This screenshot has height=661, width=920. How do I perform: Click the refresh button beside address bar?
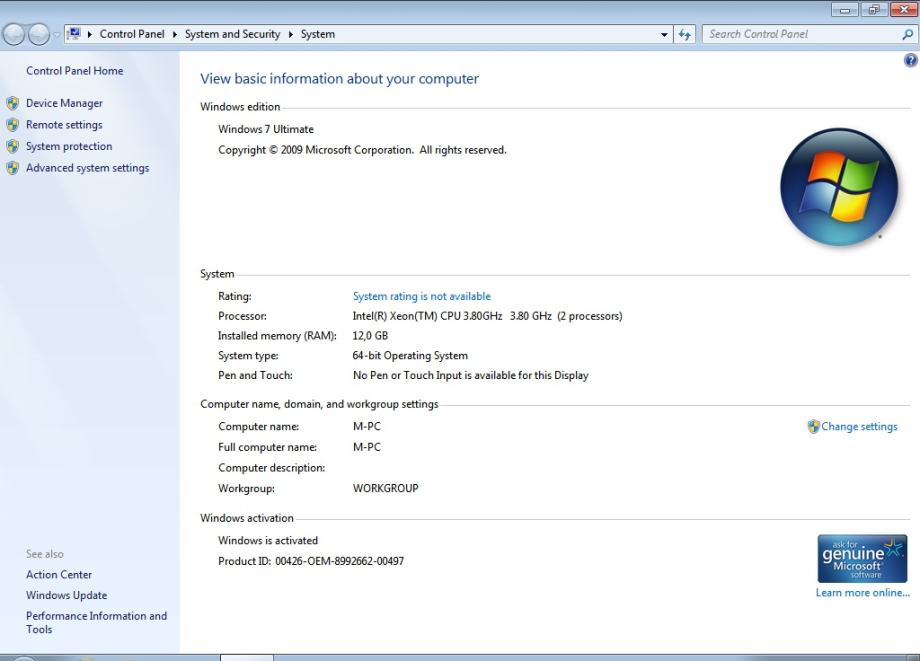pos(685,34)
